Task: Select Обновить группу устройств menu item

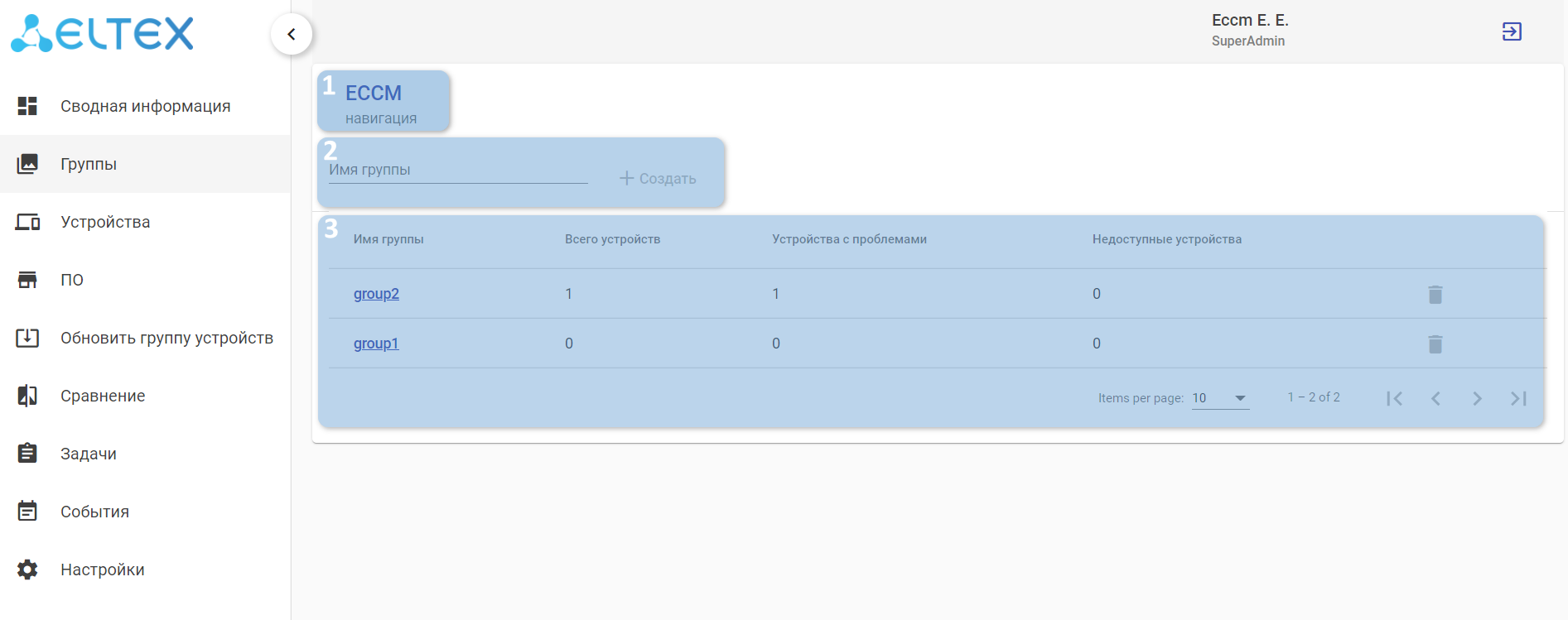Action: [x=145, y=338]
